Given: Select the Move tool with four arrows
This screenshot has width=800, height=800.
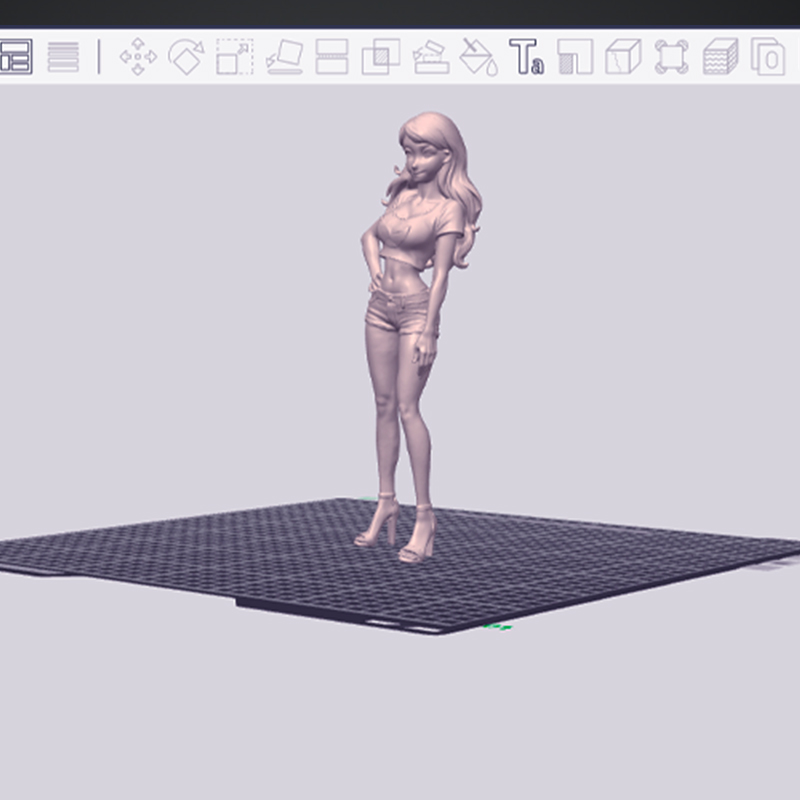Looking at the screenshot, I should (138, 57).
